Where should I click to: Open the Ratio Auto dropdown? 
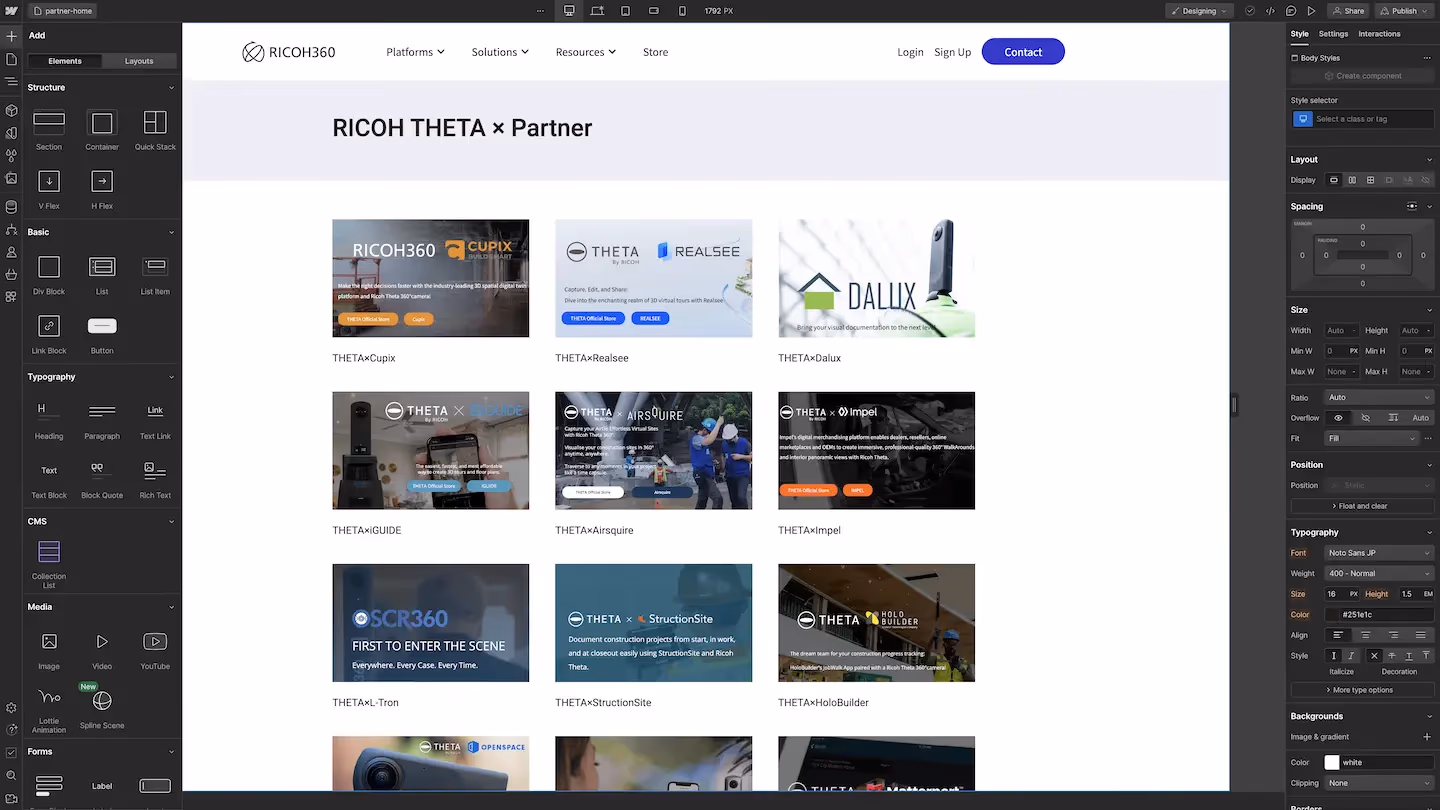(1379, 397)
